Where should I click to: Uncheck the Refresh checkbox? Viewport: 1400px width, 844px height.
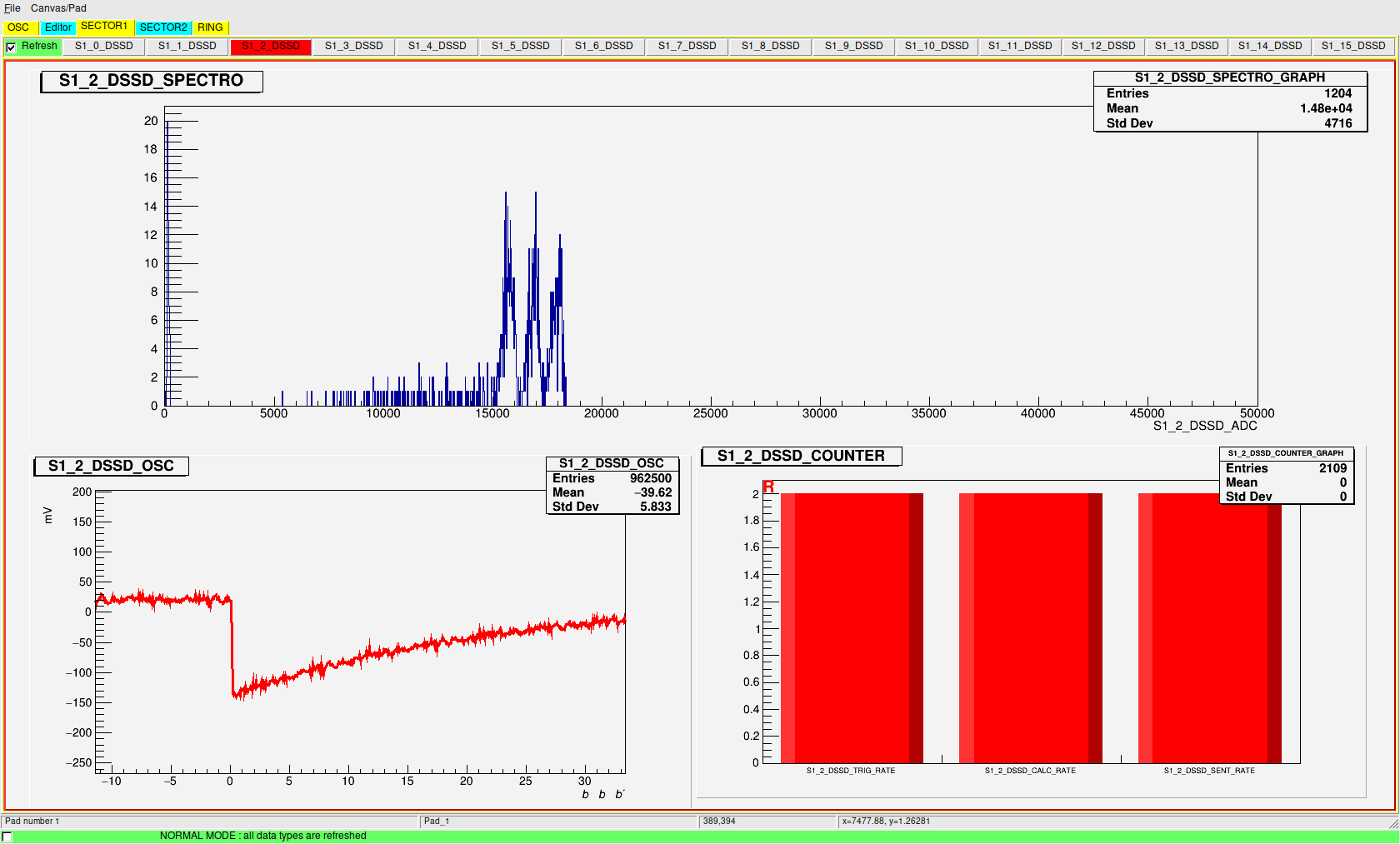point(11,47)
